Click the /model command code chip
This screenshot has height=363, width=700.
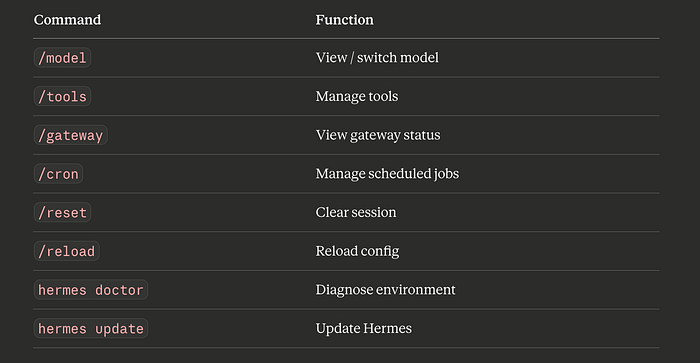(x=62, y=58)
